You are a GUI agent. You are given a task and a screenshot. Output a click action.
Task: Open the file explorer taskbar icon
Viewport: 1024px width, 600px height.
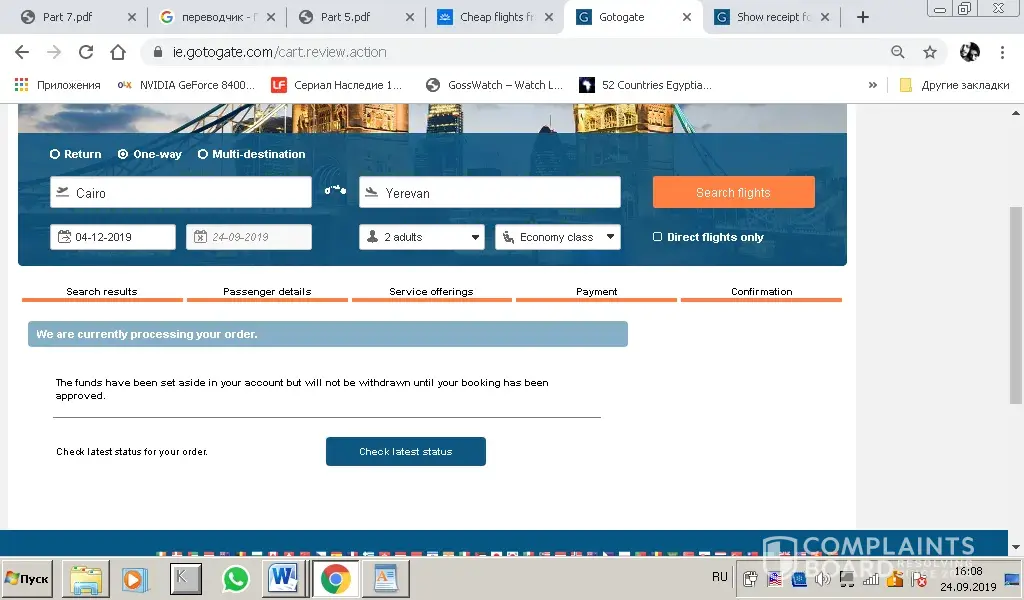pyautogui.click(x=86, y=579)
